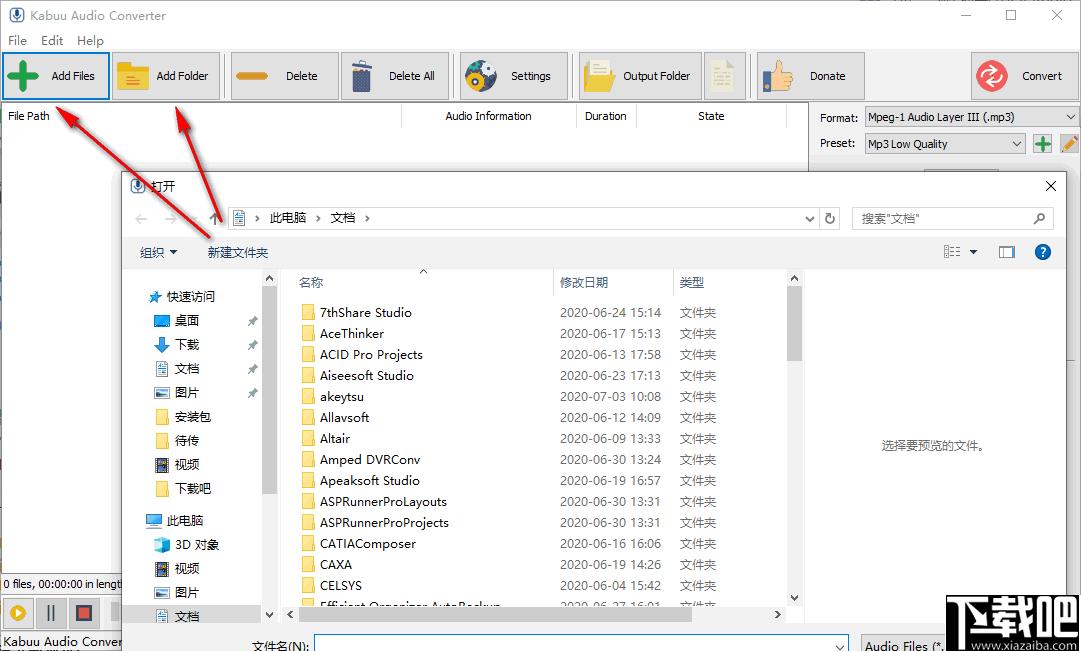1081x651 pixels.
Task: Open the Preset dropdown (Mp3 Low Quality)
Action: tap(945, 143)
